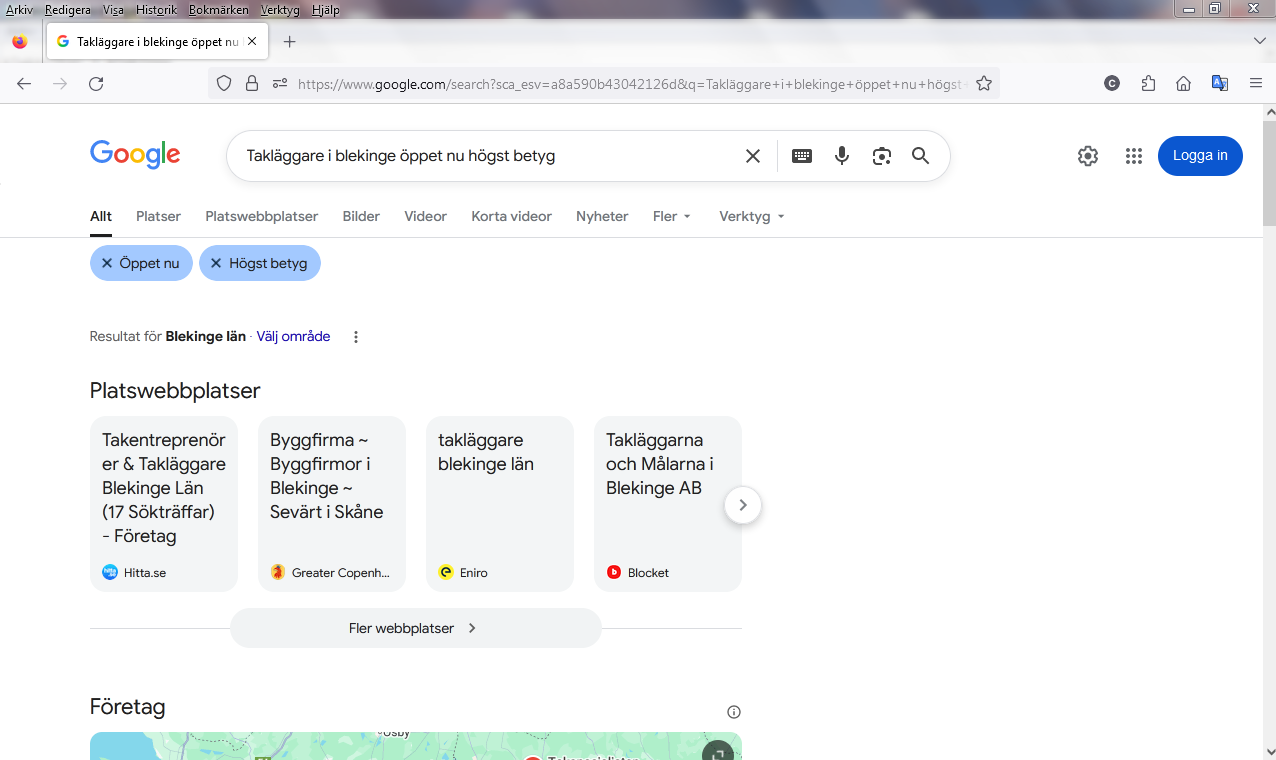Open the Google apps grid
The image size is (1276, 760).
[x=1133, y=156]
